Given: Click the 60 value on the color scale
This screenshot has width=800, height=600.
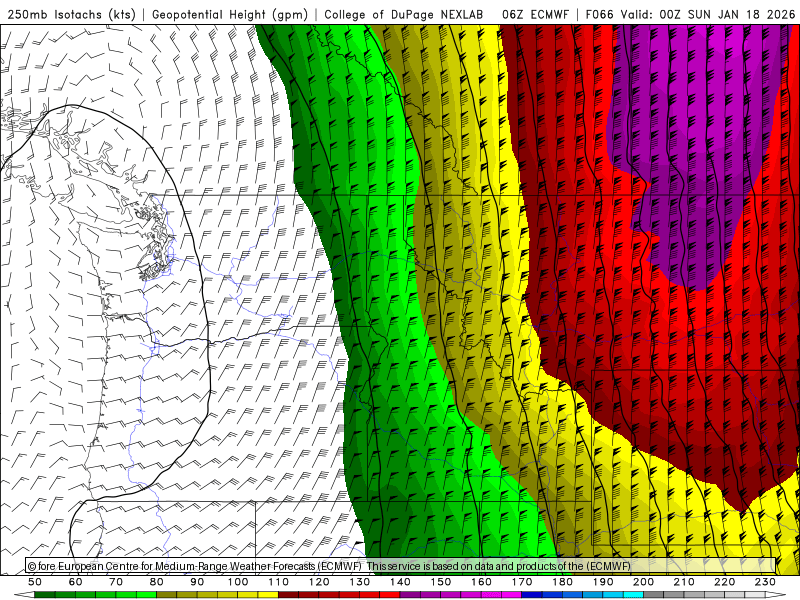Looking at the screenshot, I should (76, 582).
